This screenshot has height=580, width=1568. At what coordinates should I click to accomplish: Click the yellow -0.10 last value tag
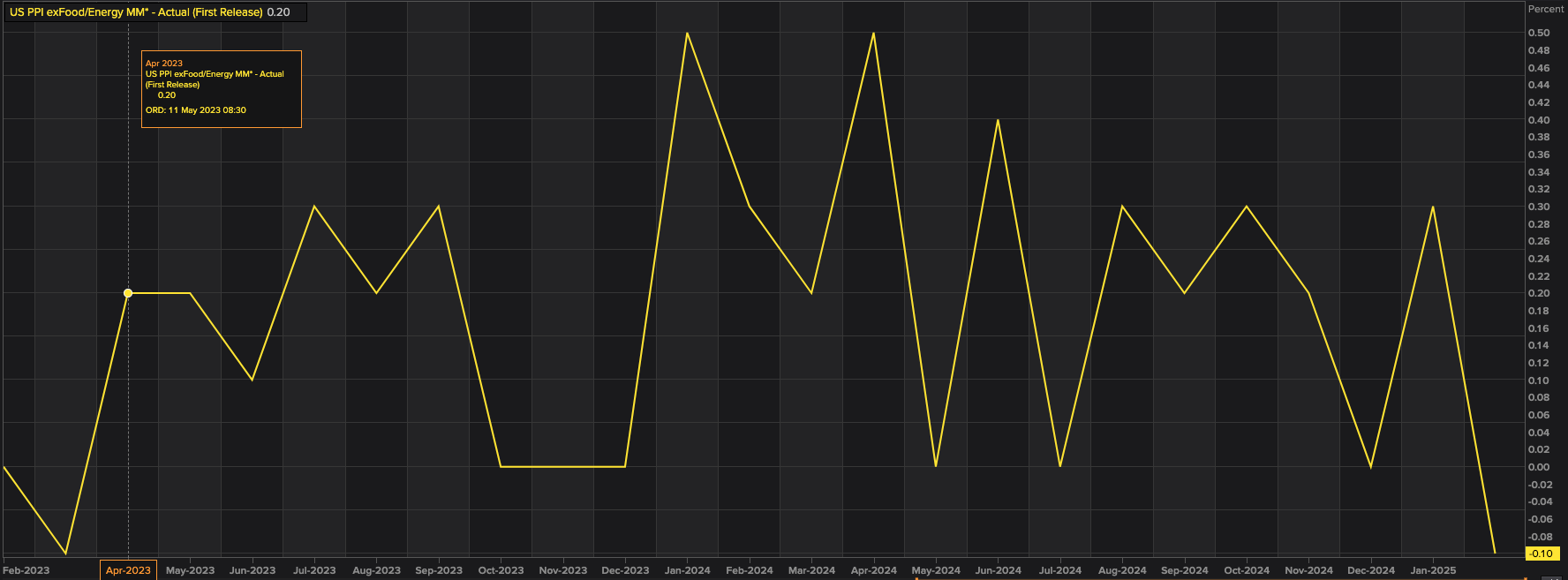1541,554
